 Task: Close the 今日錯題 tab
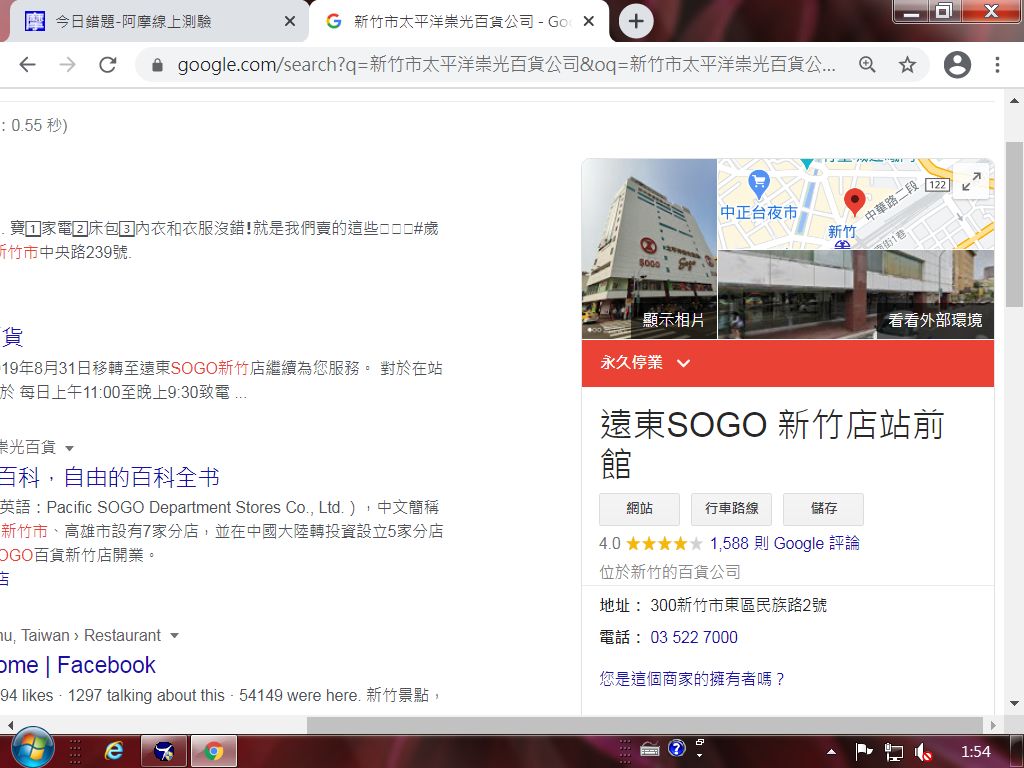tap(290, 21)
